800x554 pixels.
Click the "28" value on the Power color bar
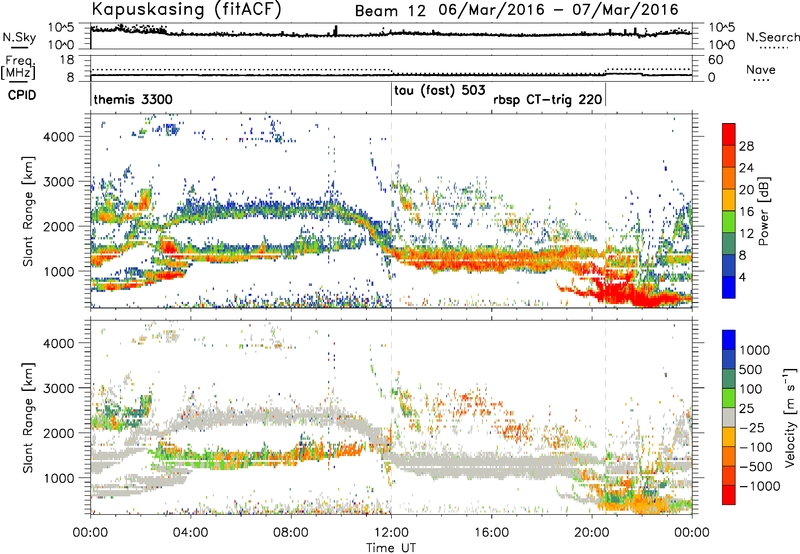[746, 146]
